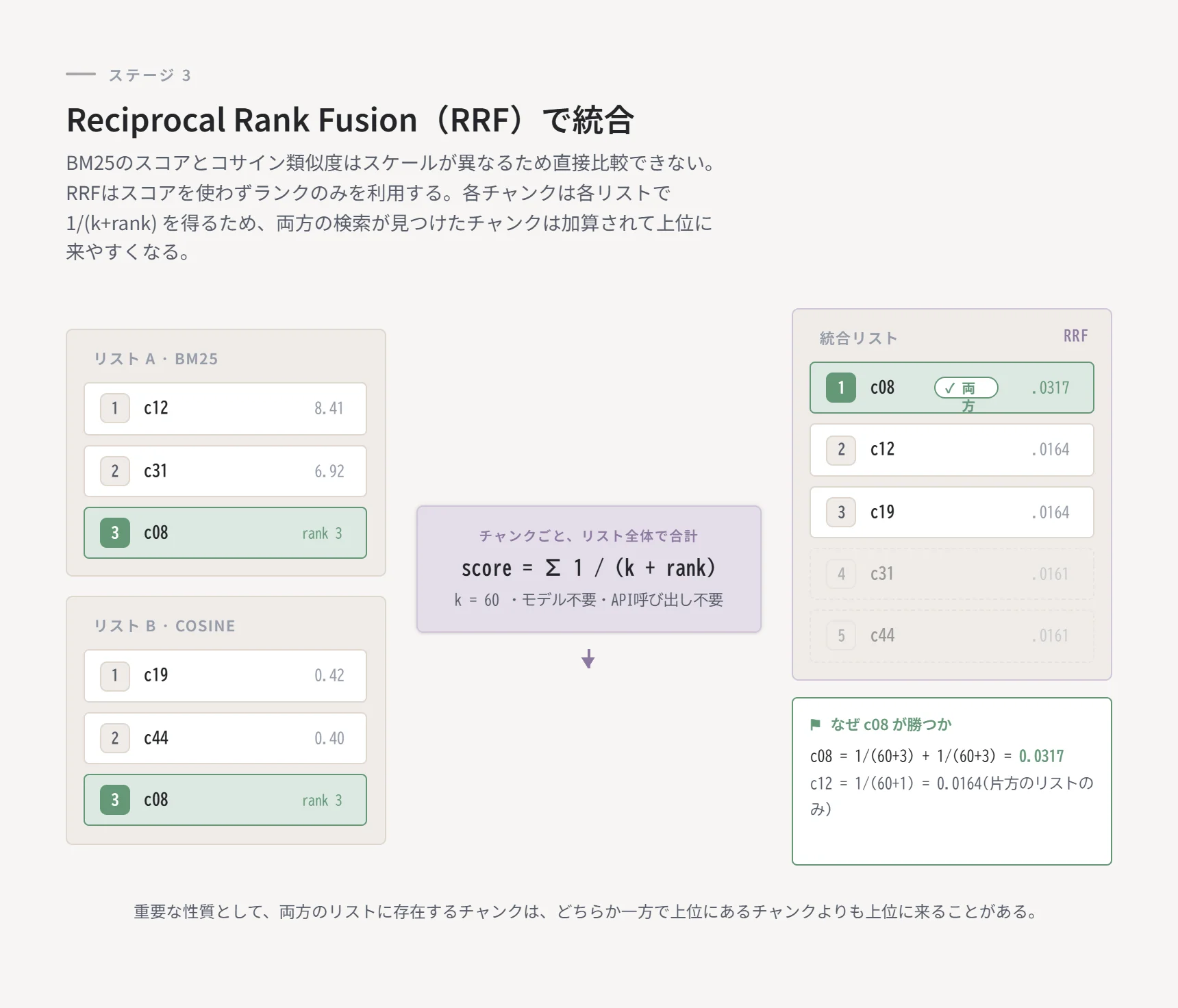Click the dimmed c31 row scored .0161
This screenshot has height=1008, width=1178.
click(952, 574)
